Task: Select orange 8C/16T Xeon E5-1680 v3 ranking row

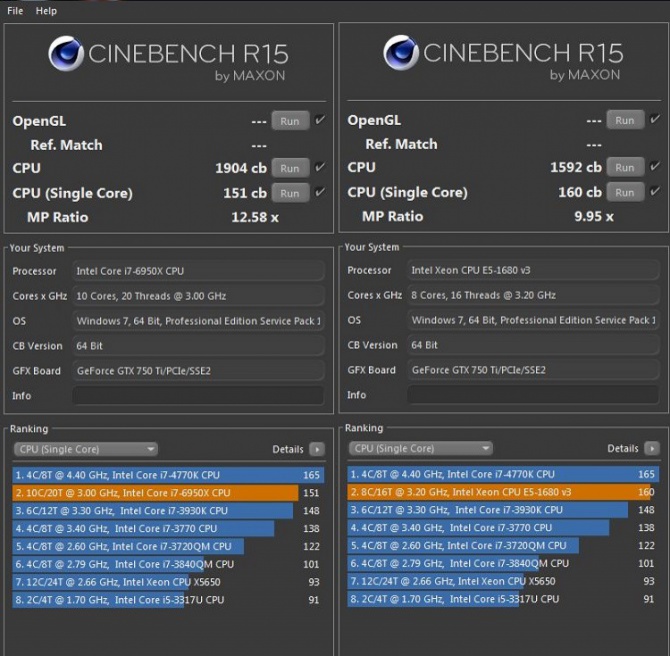Action: click(x=503, y=492)
